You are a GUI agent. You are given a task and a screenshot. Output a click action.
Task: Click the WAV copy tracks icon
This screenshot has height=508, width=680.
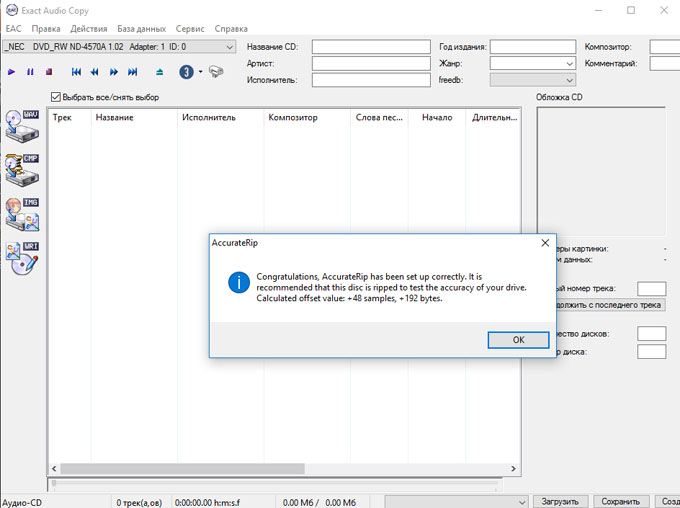coord(22,127)
